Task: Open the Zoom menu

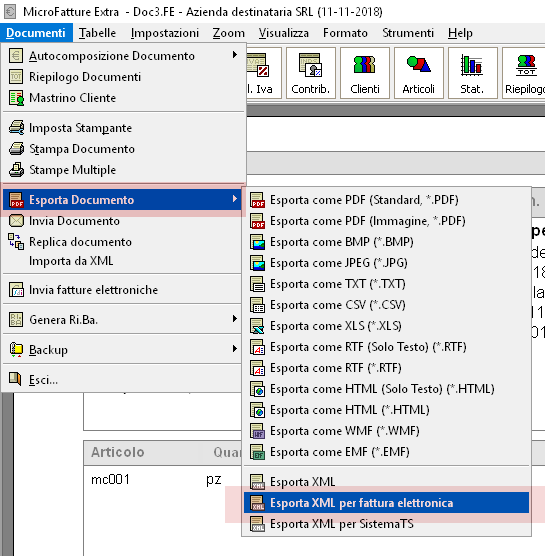Action: pyautogui.click(x=228, y=33)
